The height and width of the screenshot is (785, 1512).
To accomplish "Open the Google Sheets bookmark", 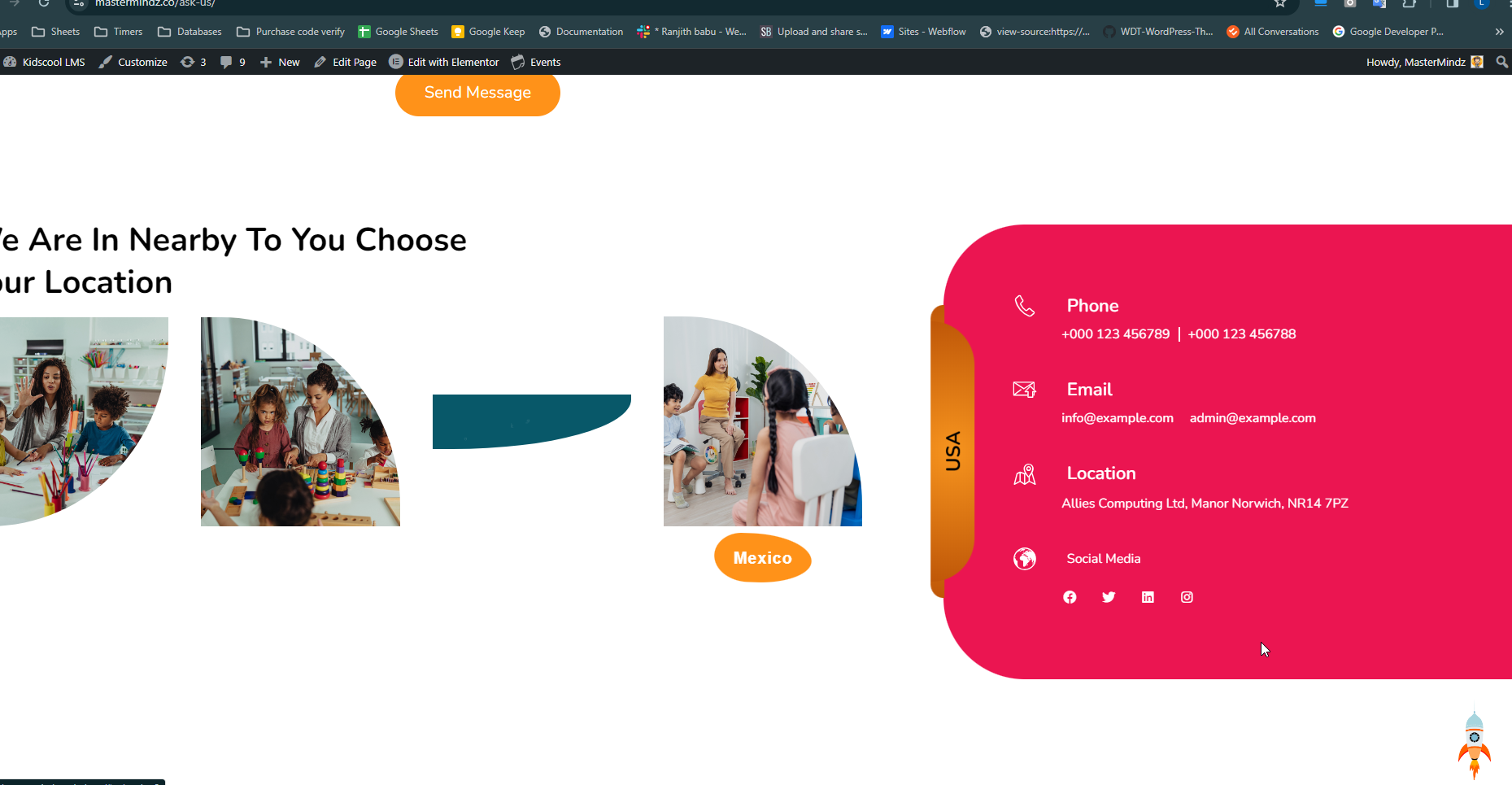I will [399, 32].
